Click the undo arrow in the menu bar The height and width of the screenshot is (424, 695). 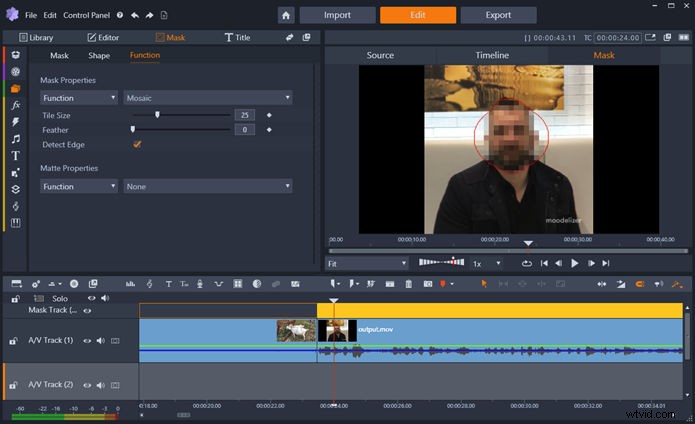tap(135, 16)
